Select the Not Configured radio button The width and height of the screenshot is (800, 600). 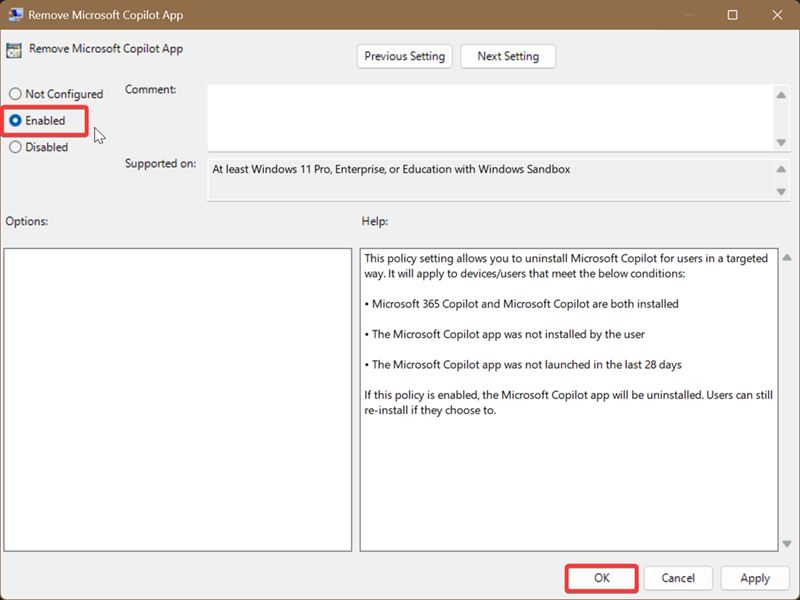coord(15,94)
